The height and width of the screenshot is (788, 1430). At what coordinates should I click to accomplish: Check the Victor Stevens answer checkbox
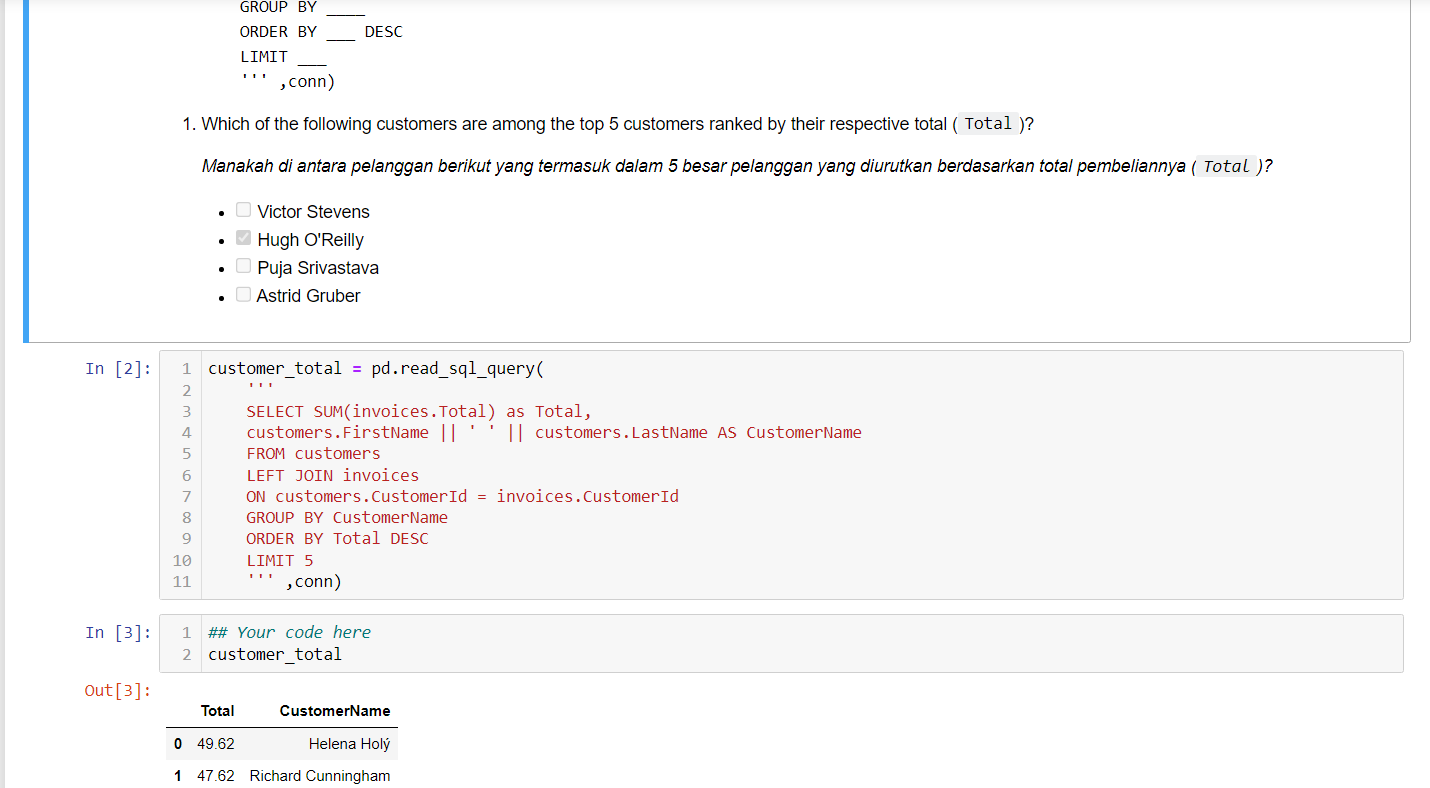pyautogui.click(x=243, y=209)
